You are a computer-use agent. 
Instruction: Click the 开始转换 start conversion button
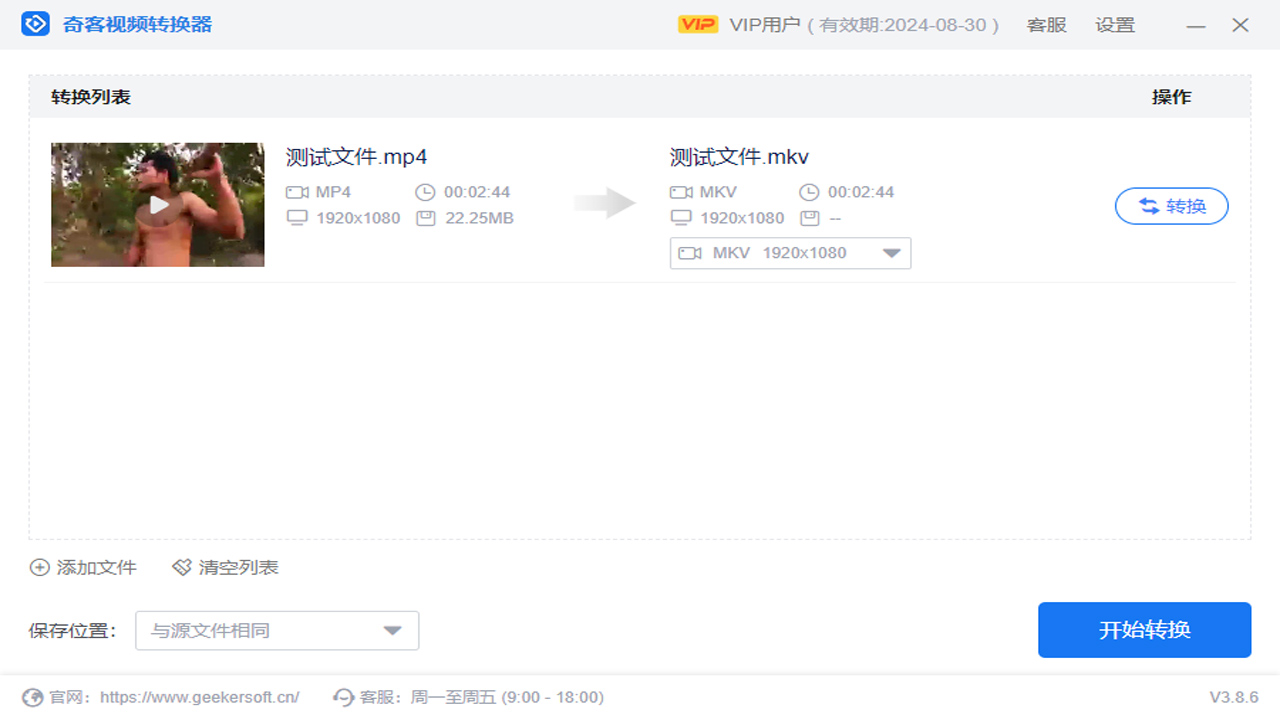tap(1144, 630)
